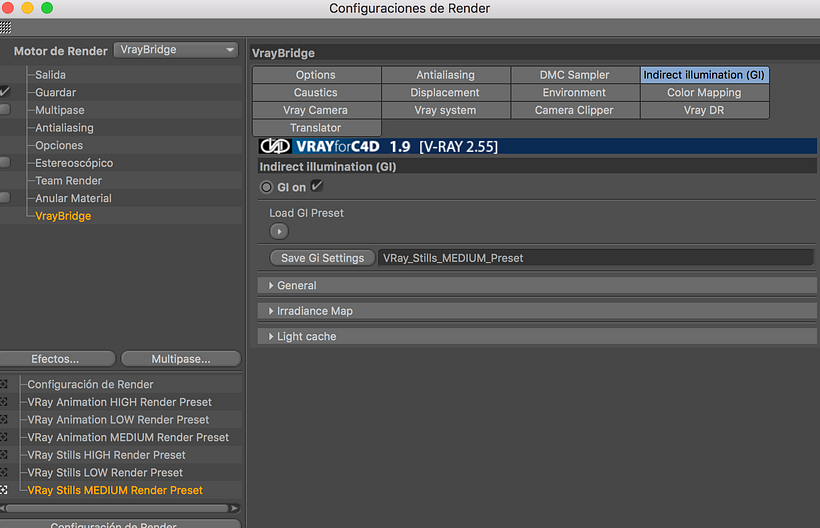Select VRay Stills MEDIUM Render Preset
This screenshot has width=820, height=528.
115,490
